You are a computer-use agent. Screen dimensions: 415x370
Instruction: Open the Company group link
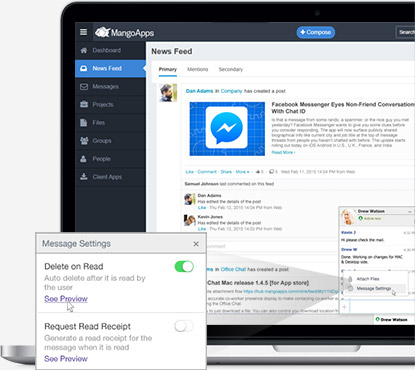pyautogui.click(x=231, y=91)
